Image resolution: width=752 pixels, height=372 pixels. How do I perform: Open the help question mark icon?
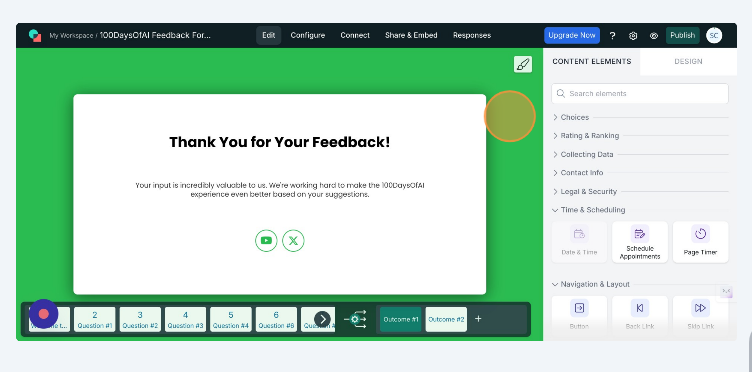point(612,35)
